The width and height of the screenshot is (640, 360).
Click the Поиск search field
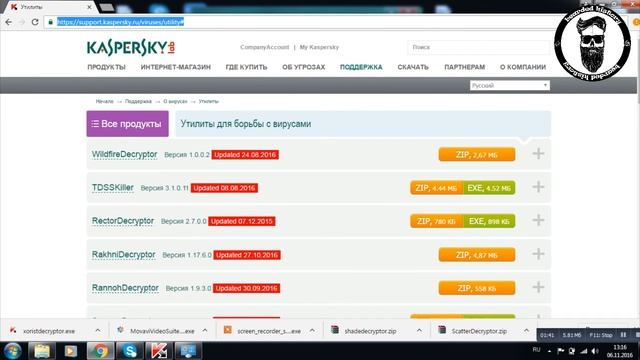(478, 47)
